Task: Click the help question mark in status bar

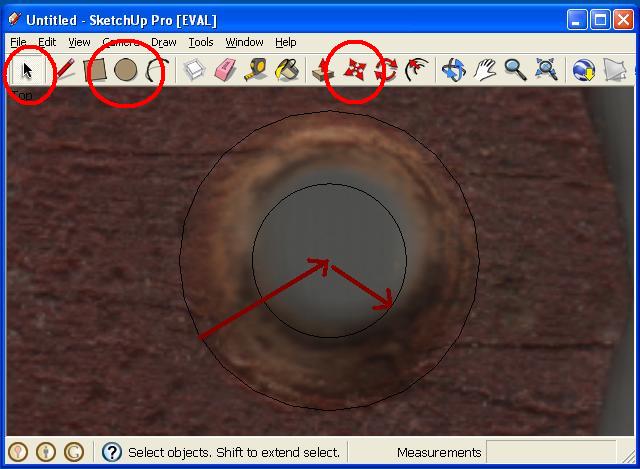Action: point(112,452)
